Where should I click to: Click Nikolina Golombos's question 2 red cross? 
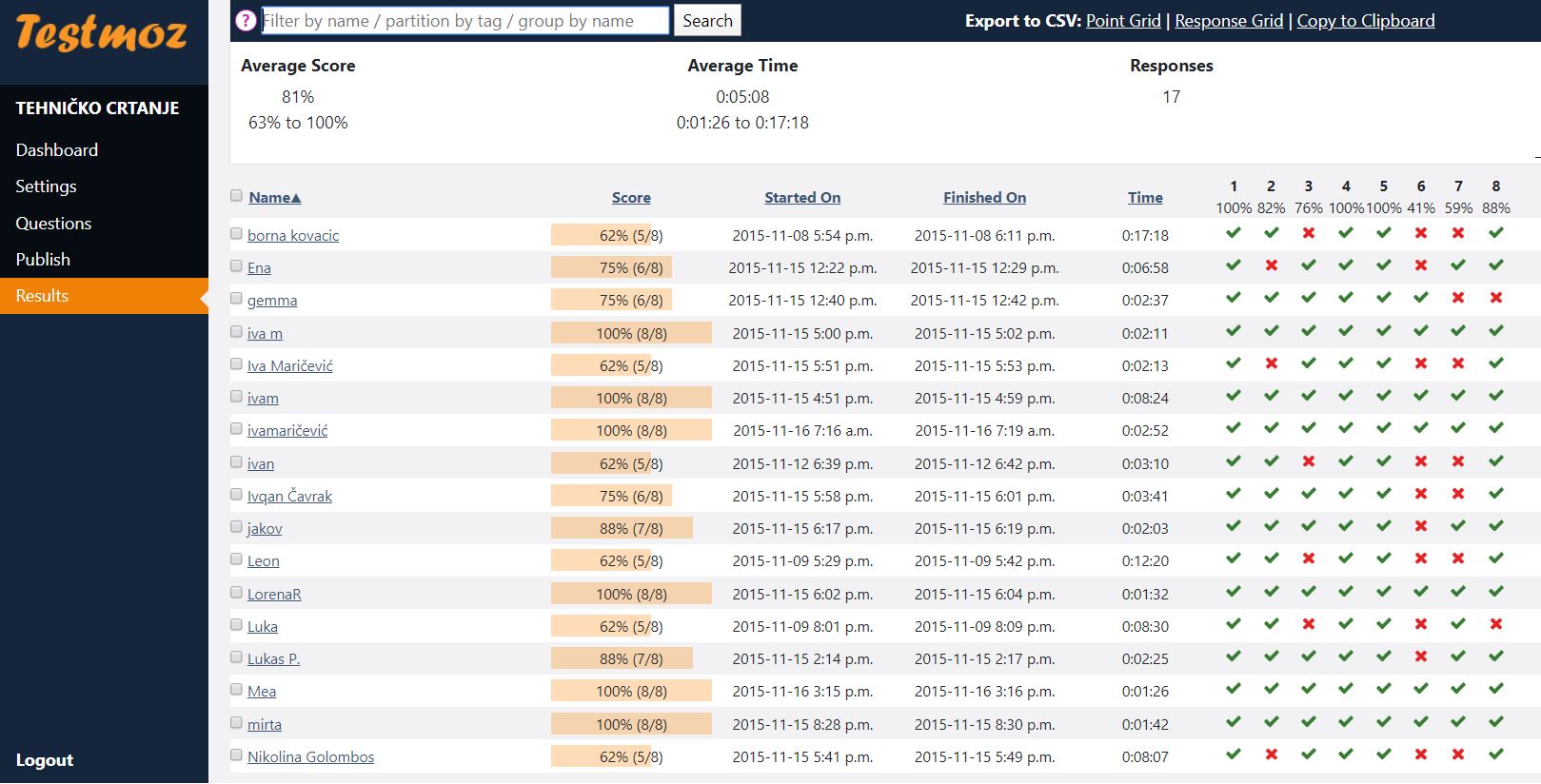click(1271, 755)
